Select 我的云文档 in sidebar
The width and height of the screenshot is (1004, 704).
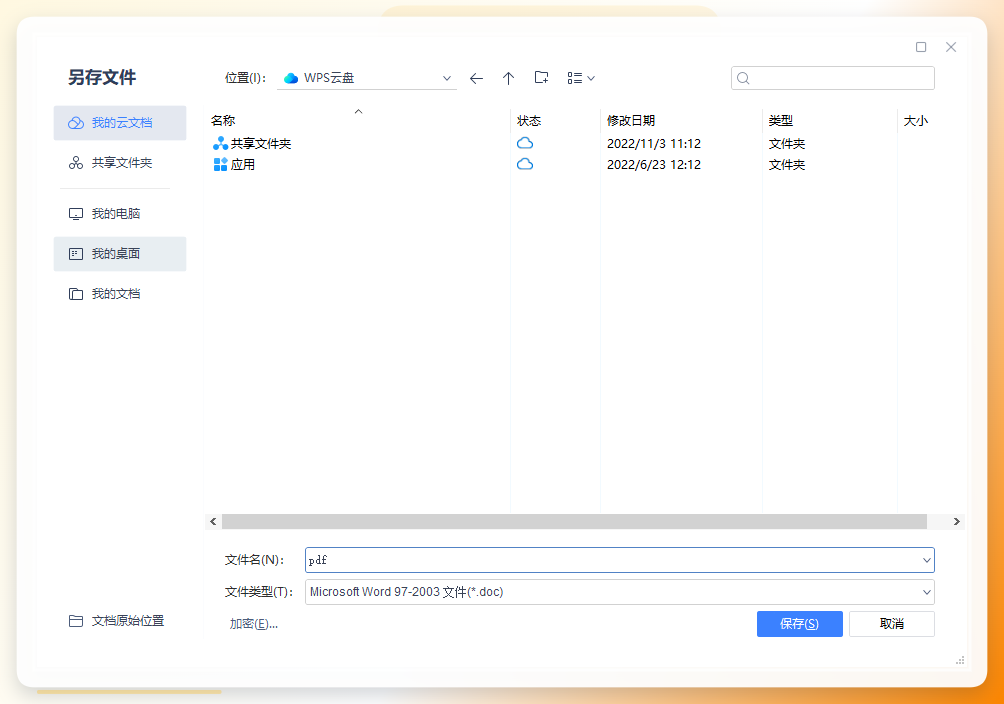(x=120, y=123)
